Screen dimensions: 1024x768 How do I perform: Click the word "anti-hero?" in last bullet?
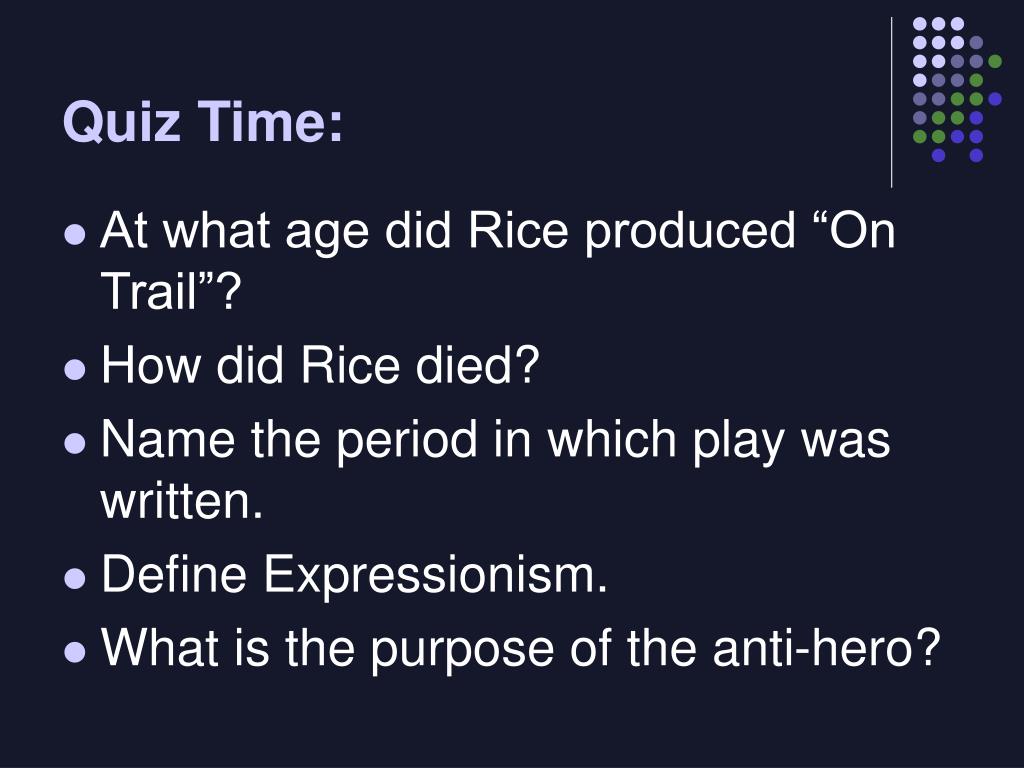coord(826,648)
